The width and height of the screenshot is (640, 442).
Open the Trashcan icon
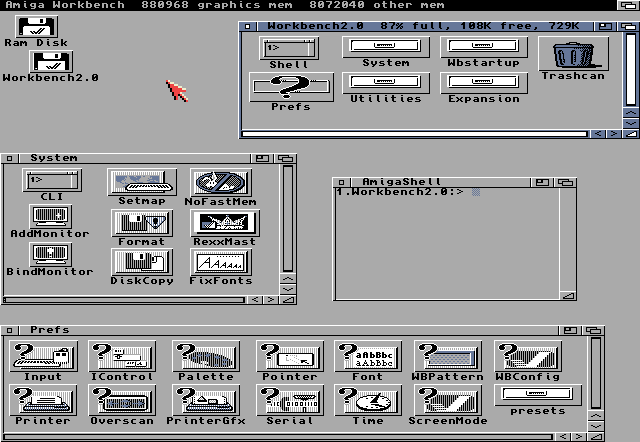[x=573, y=54]
